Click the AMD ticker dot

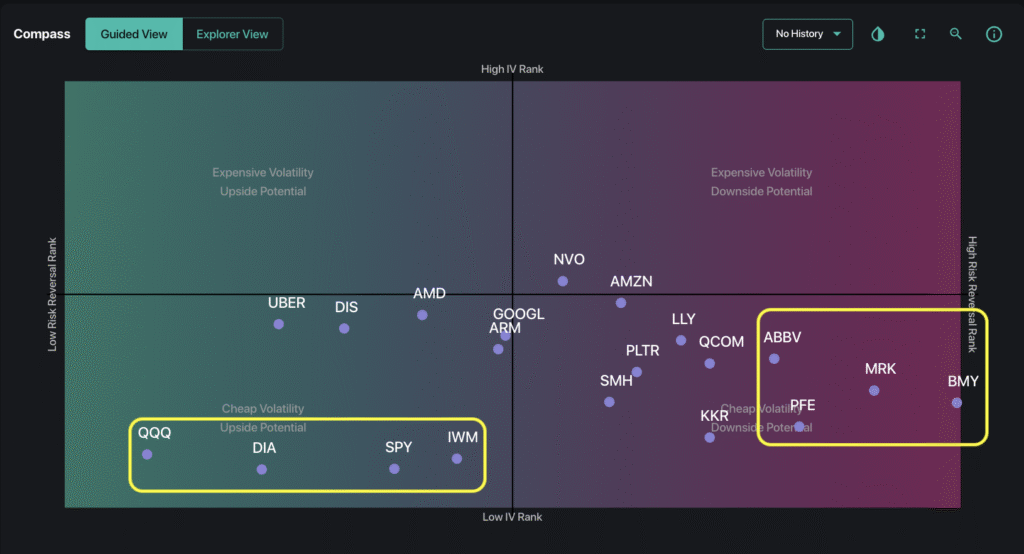[x=422, y=315]
